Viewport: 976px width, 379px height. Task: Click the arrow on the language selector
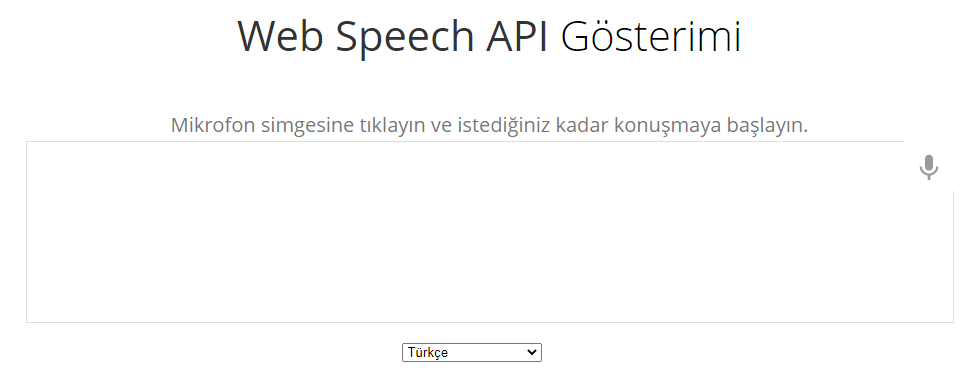coord(532,352)
